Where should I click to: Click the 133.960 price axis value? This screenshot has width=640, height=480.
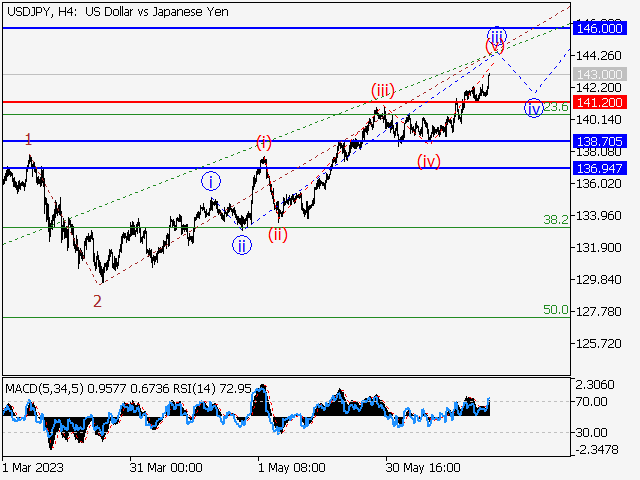598,216
